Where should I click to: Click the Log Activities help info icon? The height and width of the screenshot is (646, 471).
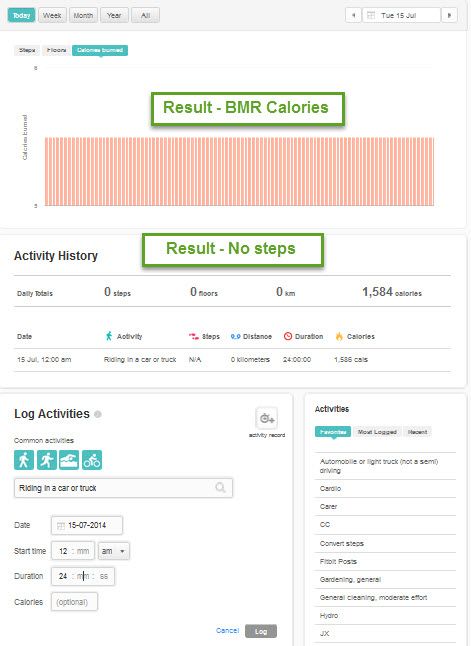98,414
